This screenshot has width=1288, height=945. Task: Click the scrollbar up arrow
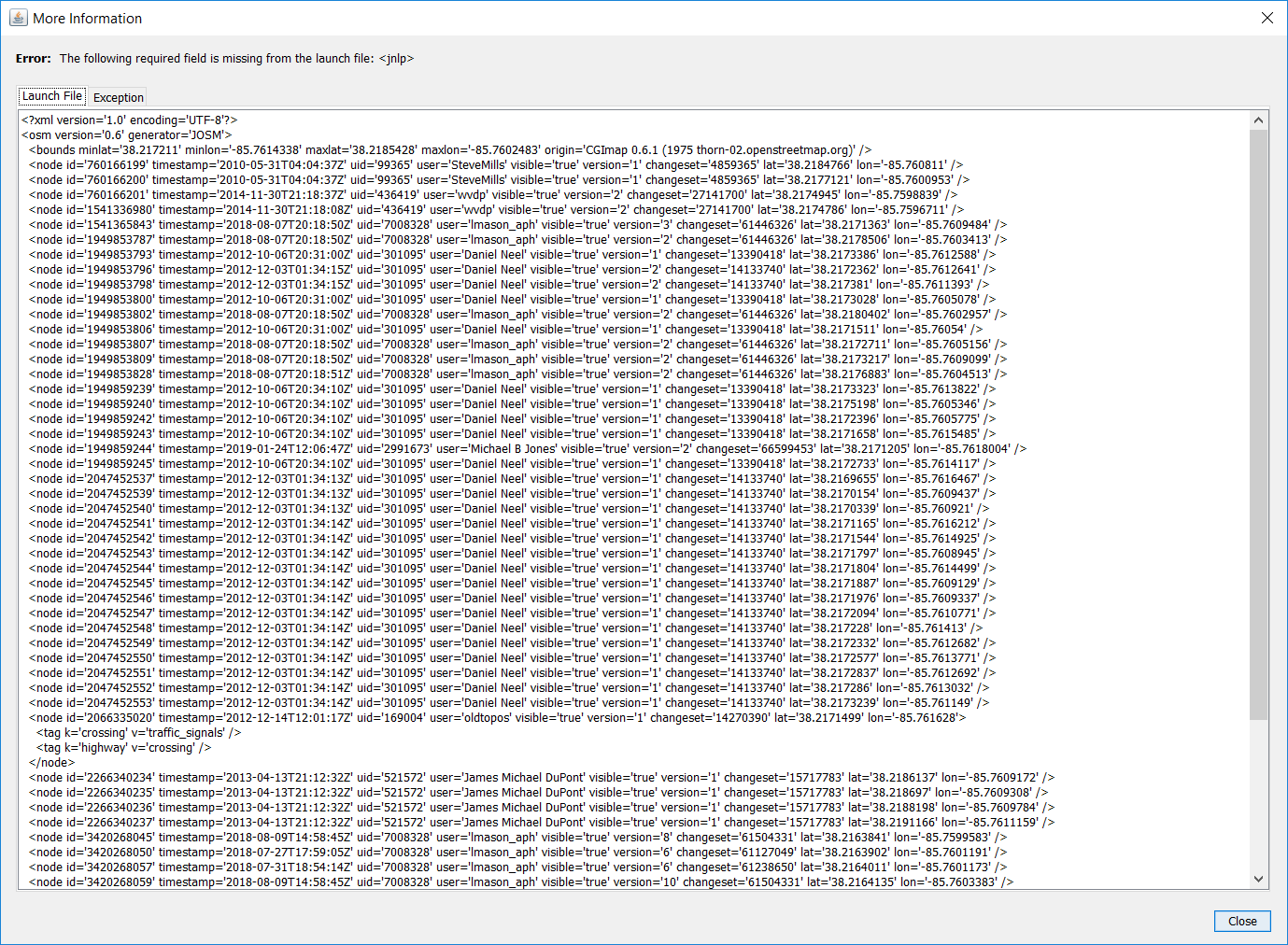click(x=1258, y=120)
